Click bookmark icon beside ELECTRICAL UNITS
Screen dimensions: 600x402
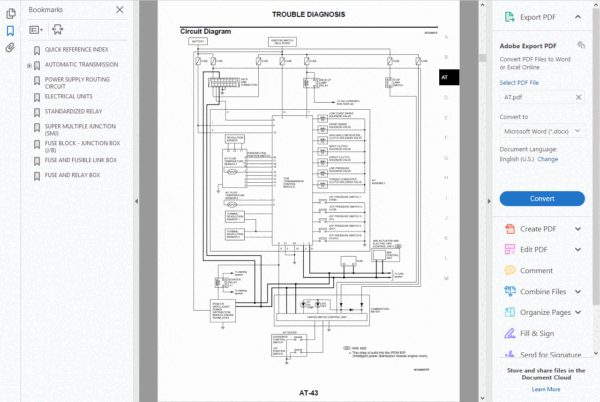click(x=37, y=98)
